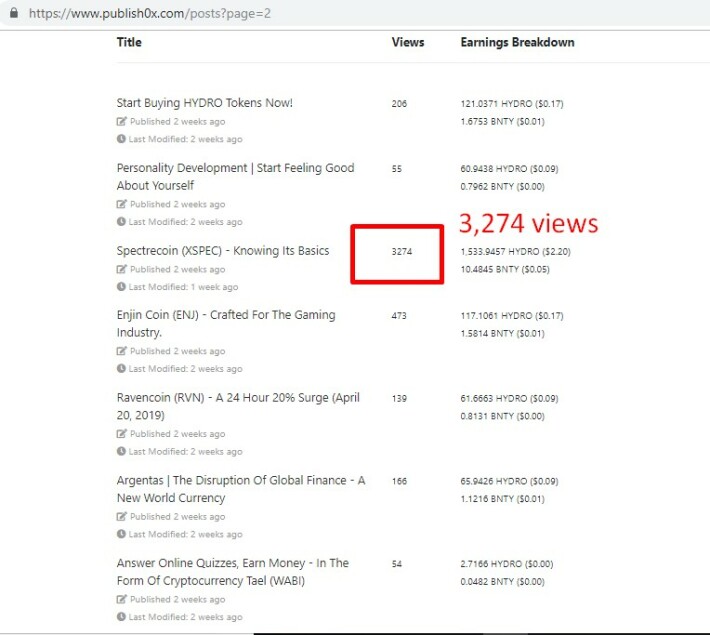Click published edit icon under Personality Development
The height and width of the screenshot is (635, 710).
pyautogui.click(x=121, y=204)
